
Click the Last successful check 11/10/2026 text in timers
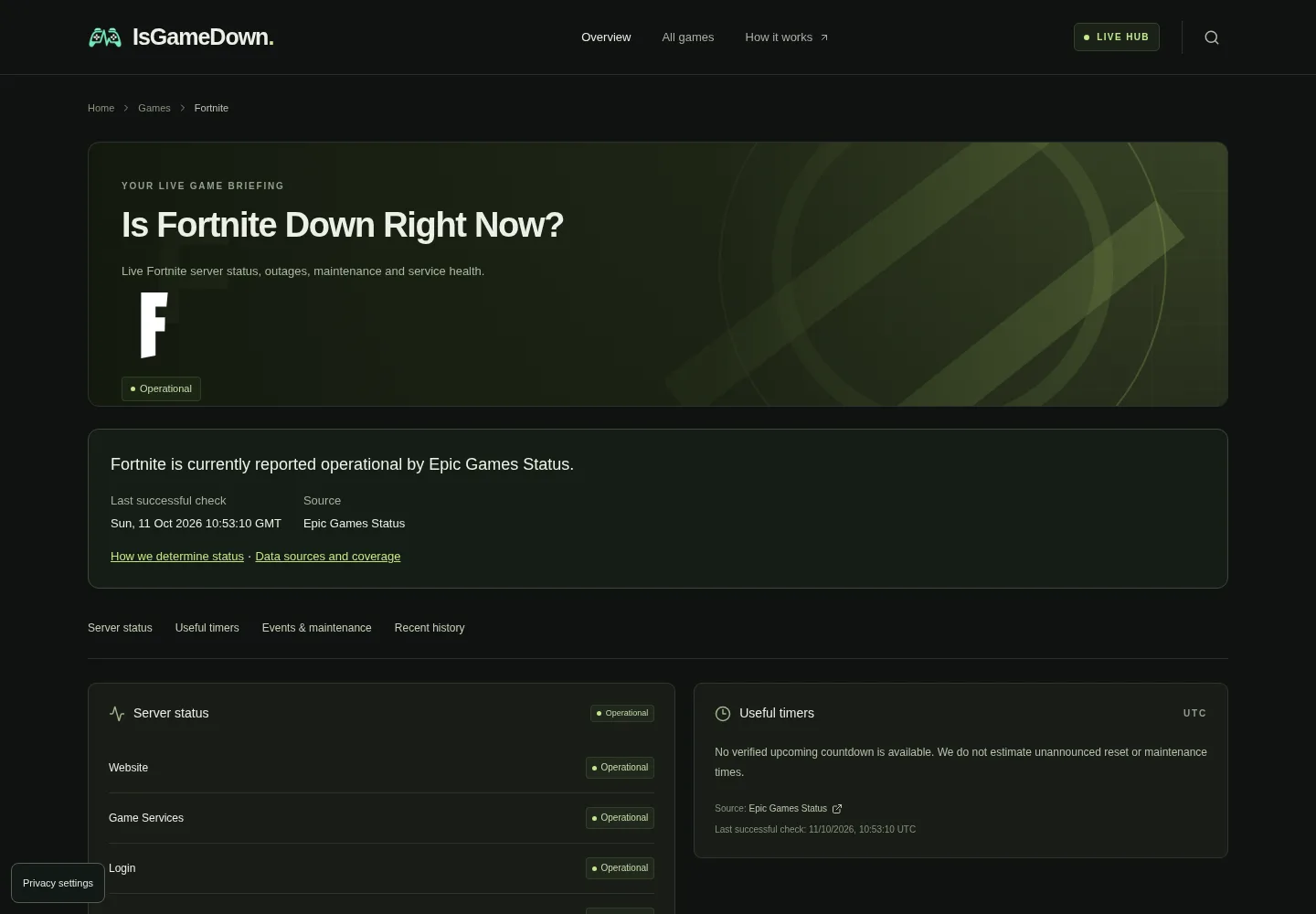click(x=815, y=830)
